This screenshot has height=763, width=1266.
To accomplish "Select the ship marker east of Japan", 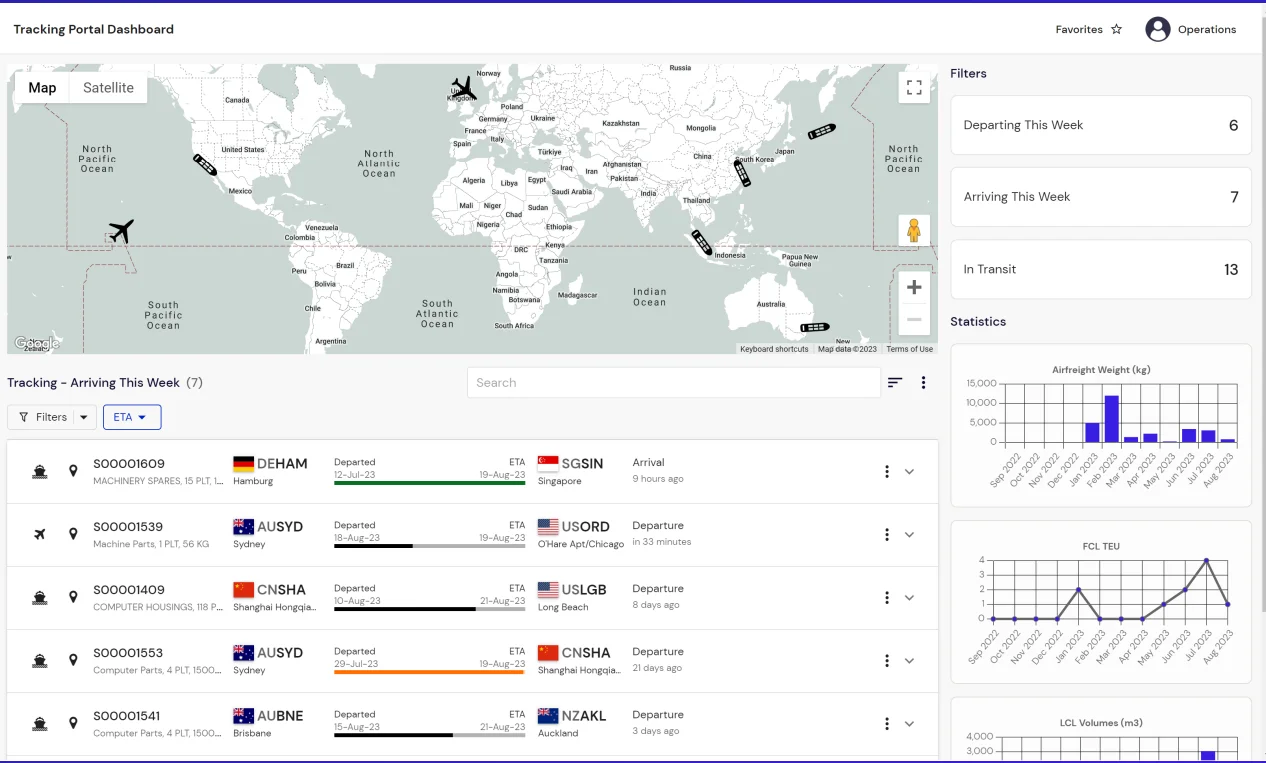I will pos(822,131).
